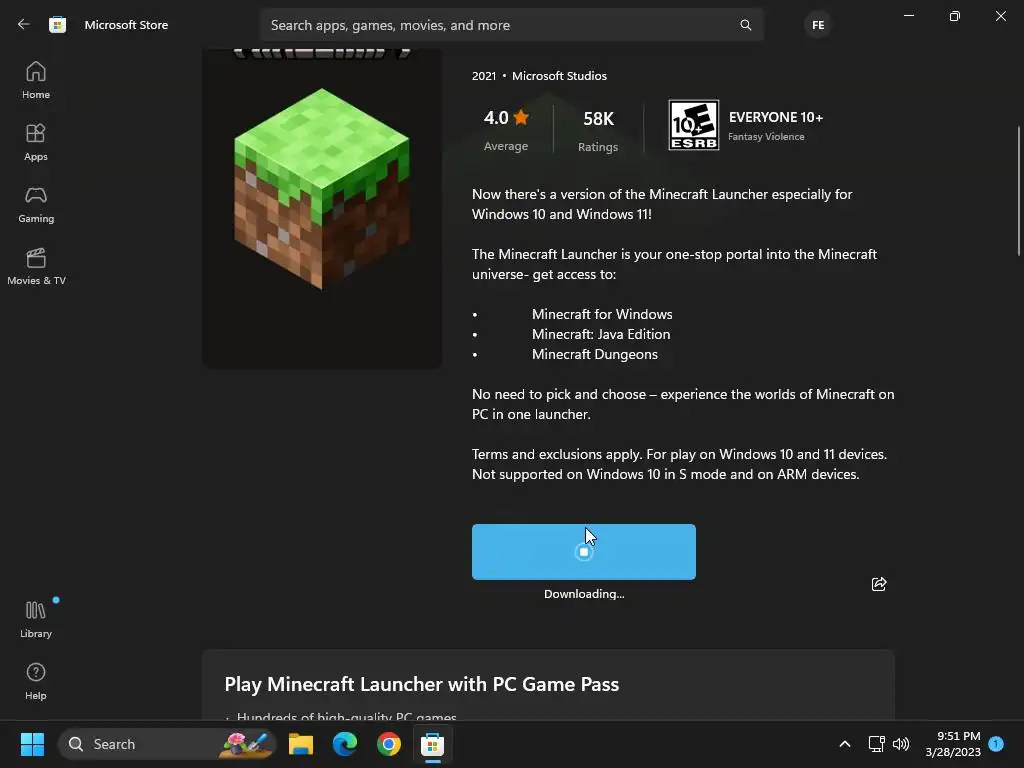Click the Downloading... status text
The width and height of the screenshot is (1024, 768).
click(x=584, y=594)
